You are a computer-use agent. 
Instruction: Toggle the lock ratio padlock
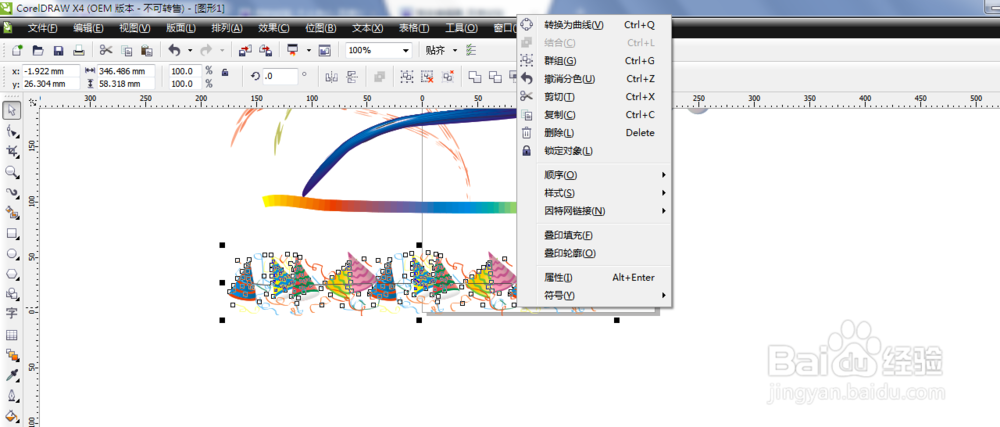(x=224, y=73)
